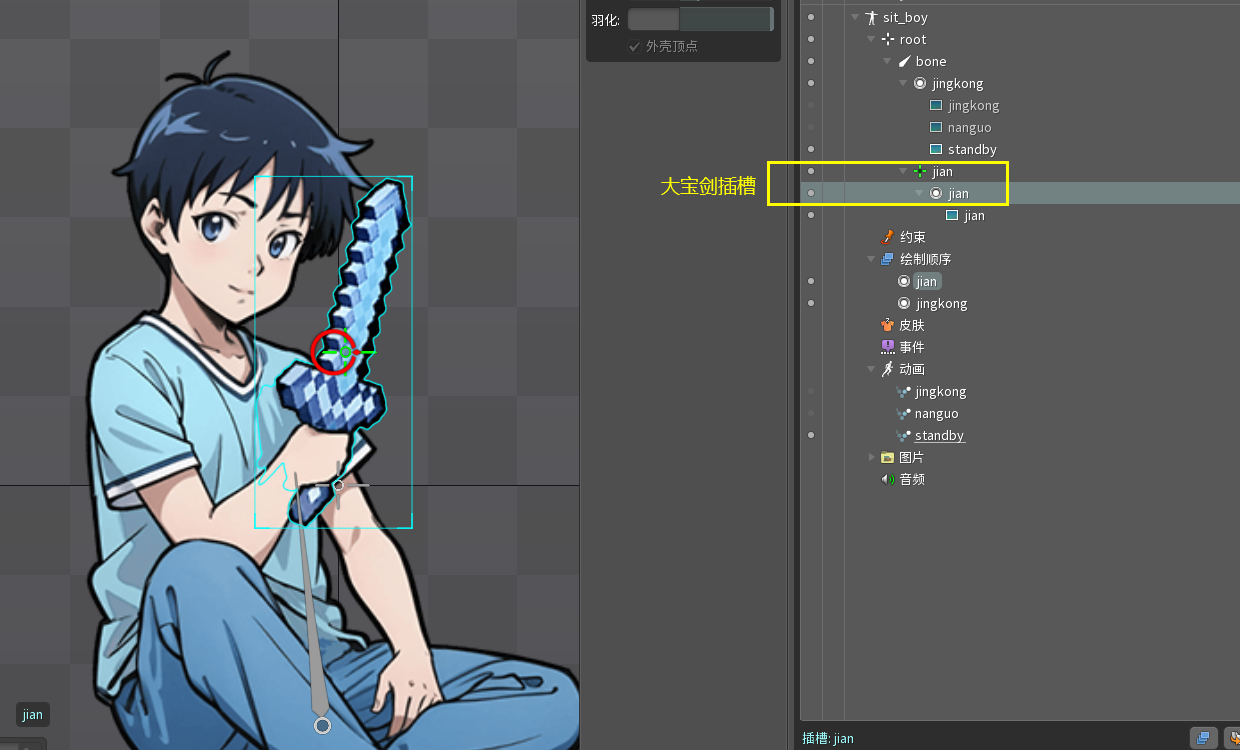1240x750 pixels.
Task: Click the sit_boy skeleton icon
Action: click(871, 17)
